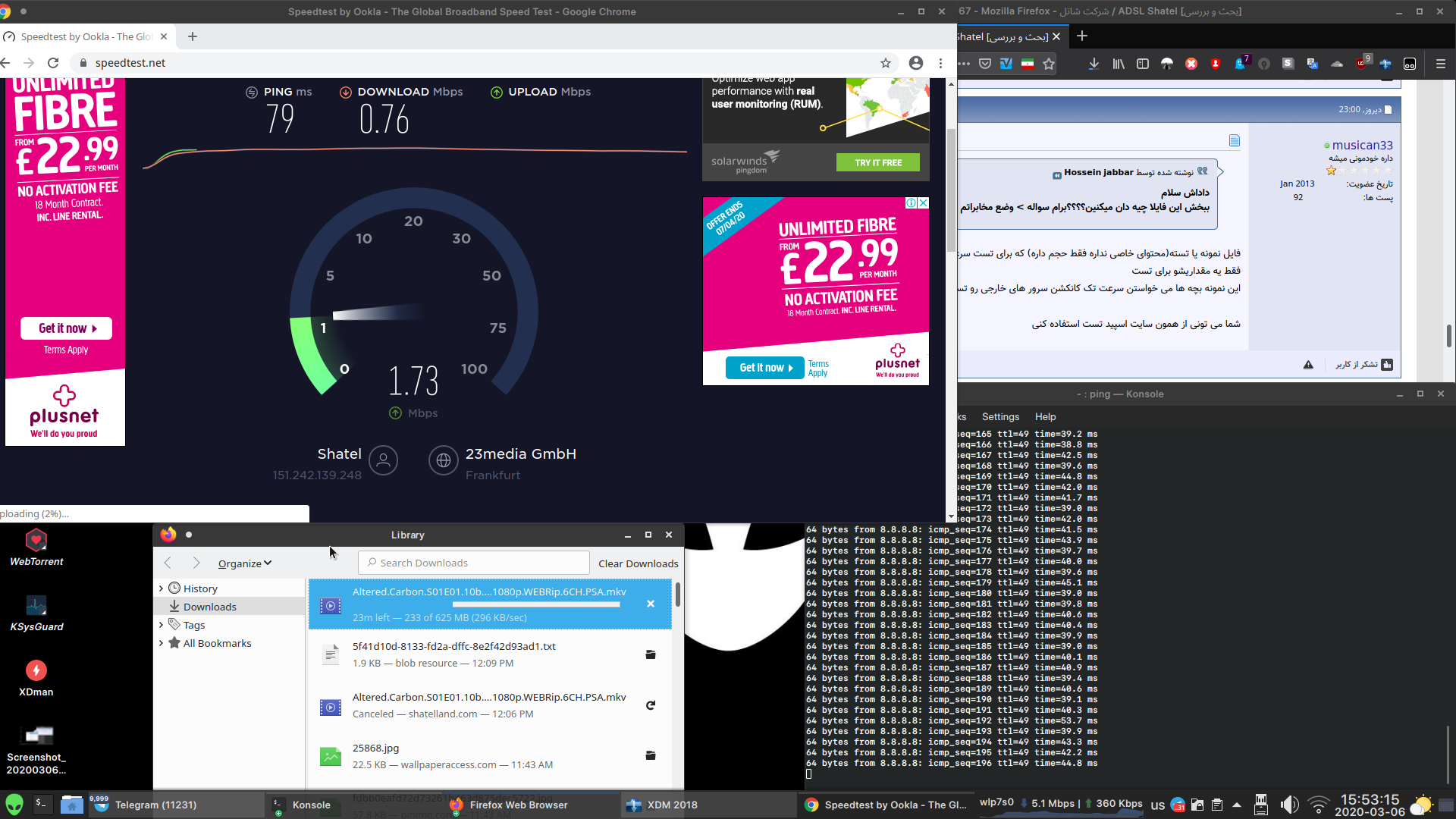Screen dimensions: 1456x819
Task: Click Get it now on left plusnet ad
Action: click(66, 328)
